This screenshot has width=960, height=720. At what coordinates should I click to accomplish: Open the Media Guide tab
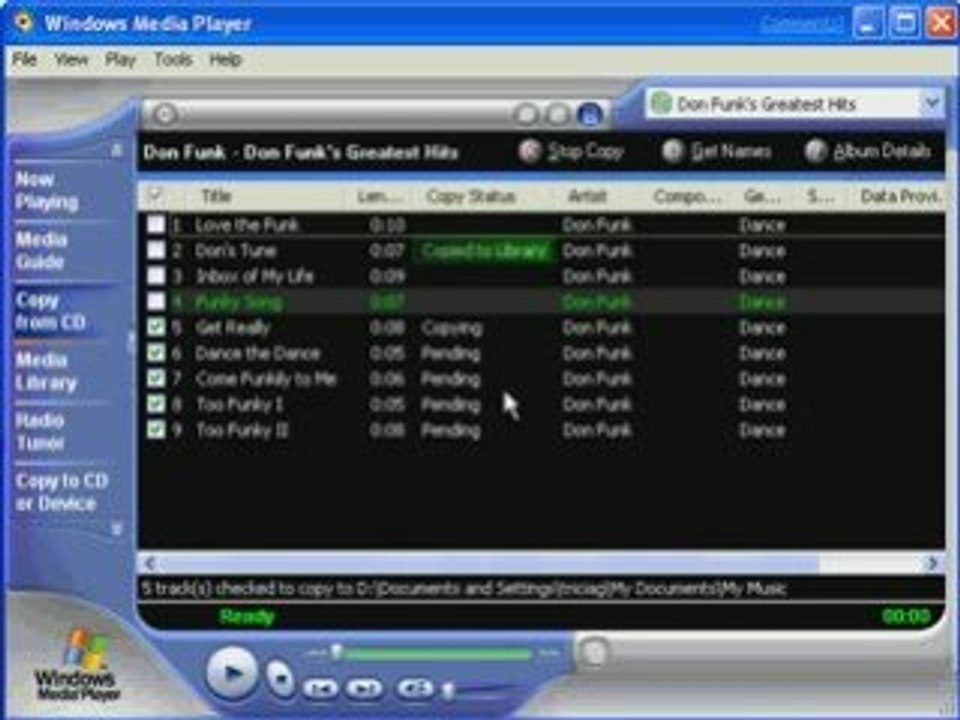tap(40, 250)
